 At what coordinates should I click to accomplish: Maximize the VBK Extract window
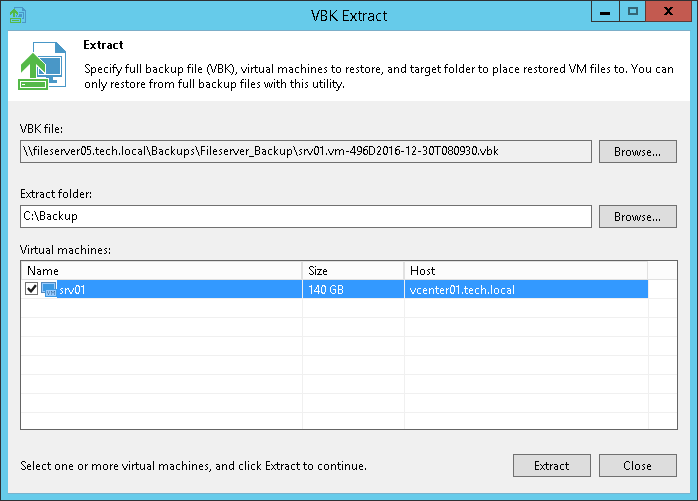pos(632,13)
